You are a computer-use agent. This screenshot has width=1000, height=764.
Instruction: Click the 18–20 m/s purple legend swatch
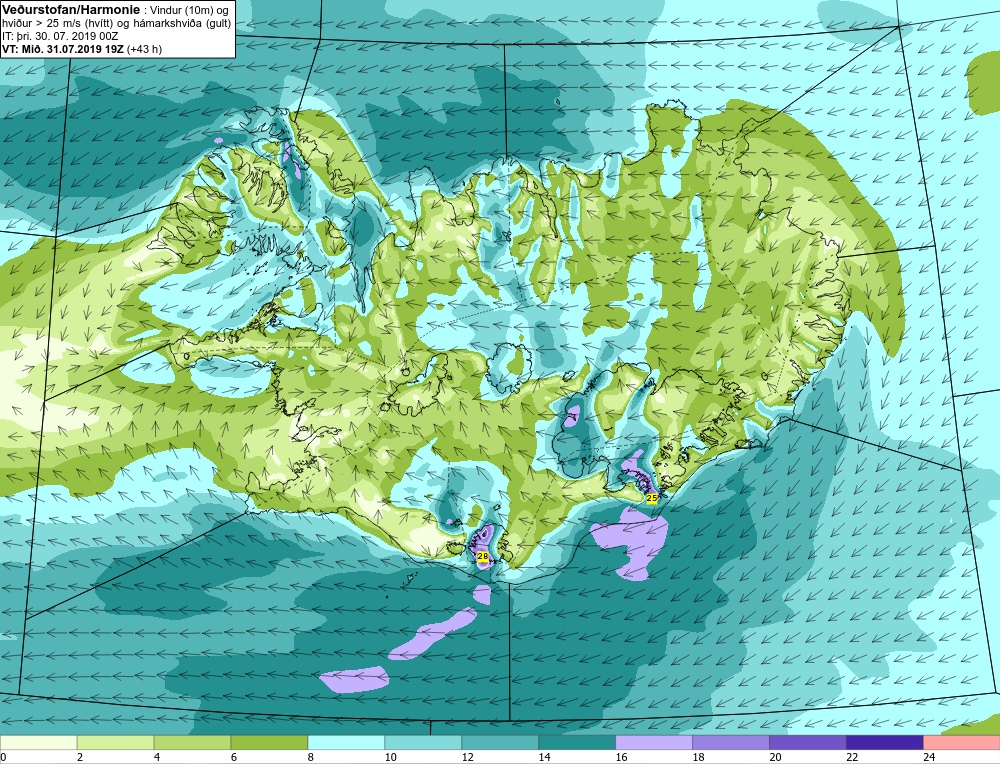730,743
